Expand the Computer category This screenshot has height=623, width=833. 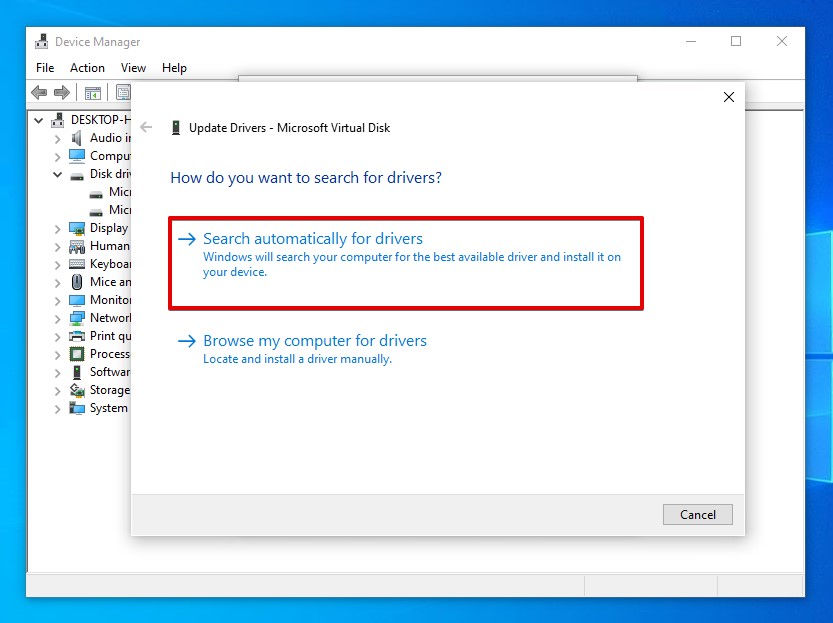click(57, 157)
